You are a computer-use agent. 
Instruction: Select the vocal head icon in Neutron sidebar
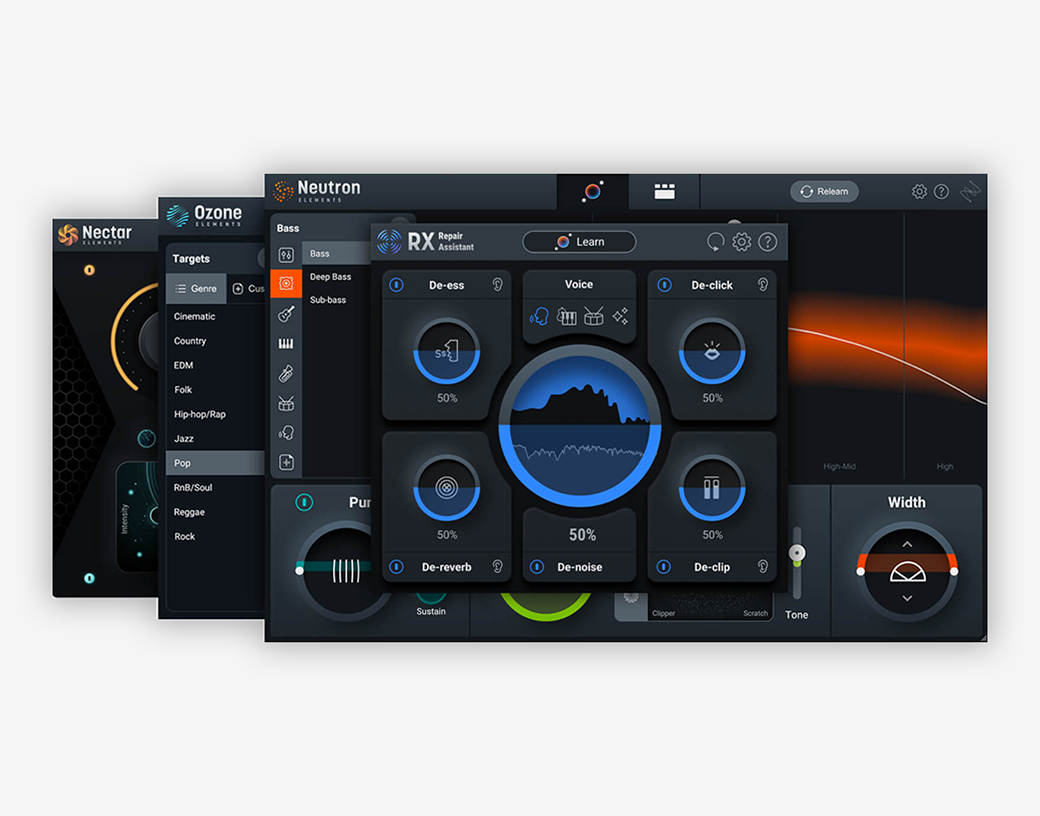pos(287,433)
